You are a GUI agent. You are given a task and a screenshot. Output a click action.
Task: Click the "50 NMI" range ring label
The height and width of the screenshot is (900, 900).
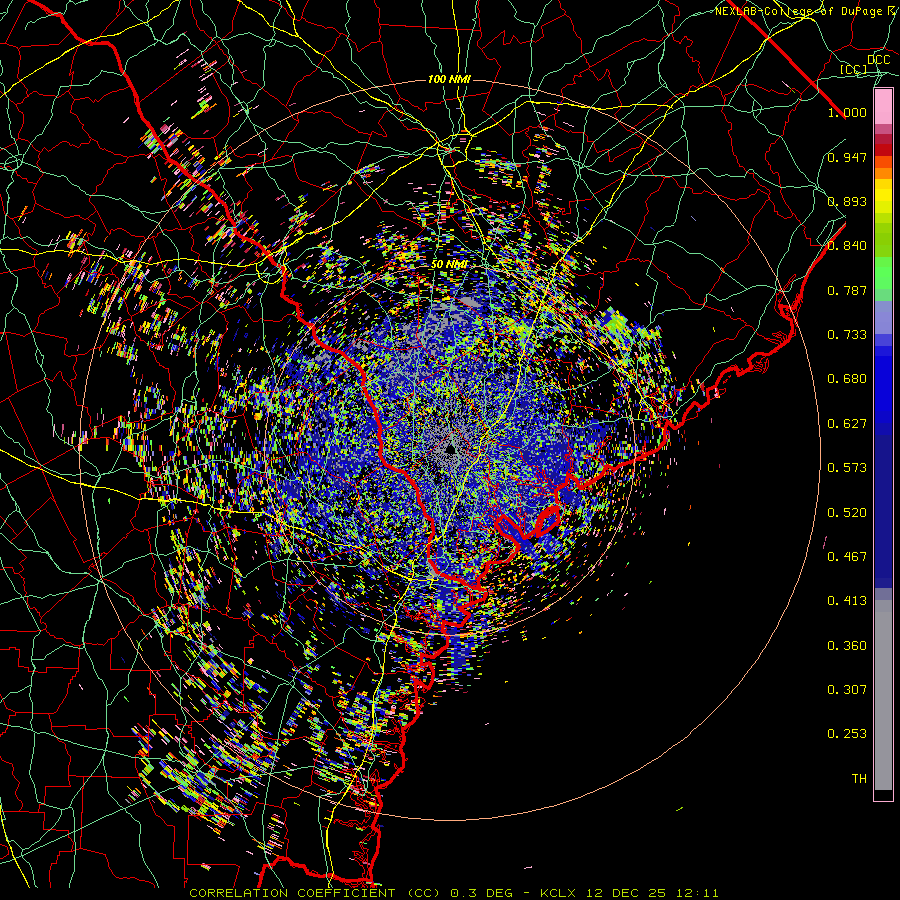[x=449, y=264]
